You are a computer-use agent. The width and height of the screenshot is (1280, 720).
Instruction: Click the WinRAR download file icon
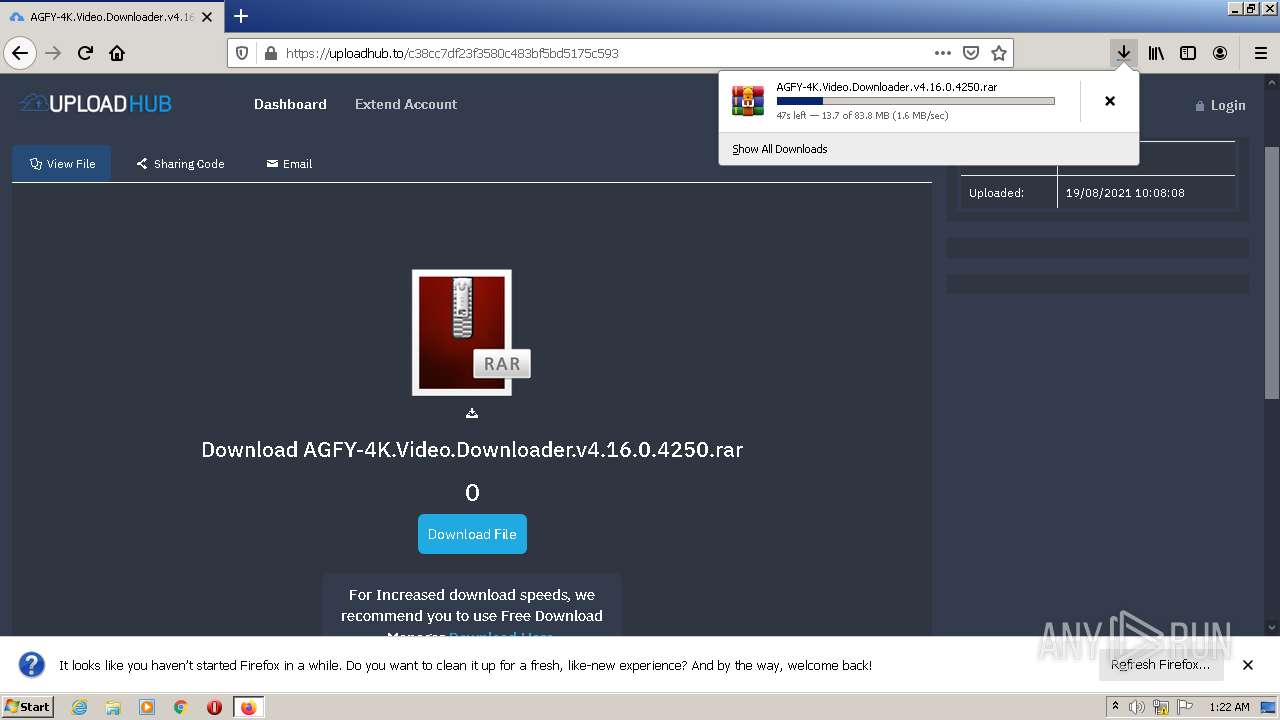click(748, 101)
